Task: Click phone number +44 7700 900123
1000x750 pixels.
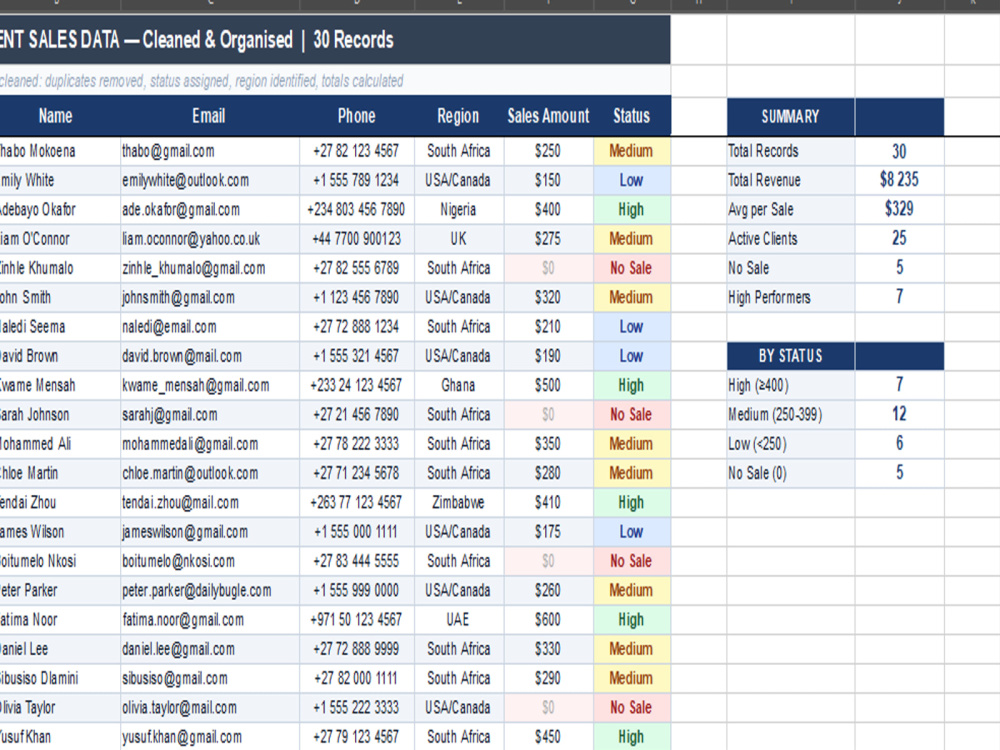Action: (357, 239)
